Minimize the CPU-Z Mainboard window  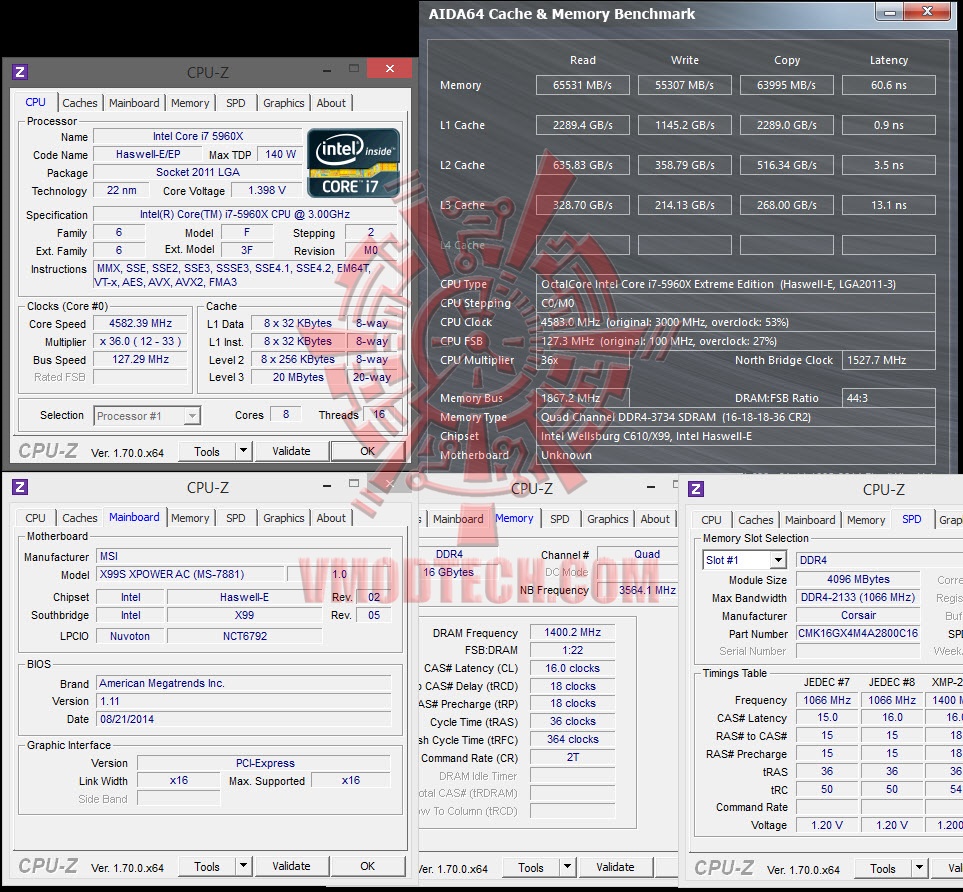pyautogui.click(x=327, y=485)
